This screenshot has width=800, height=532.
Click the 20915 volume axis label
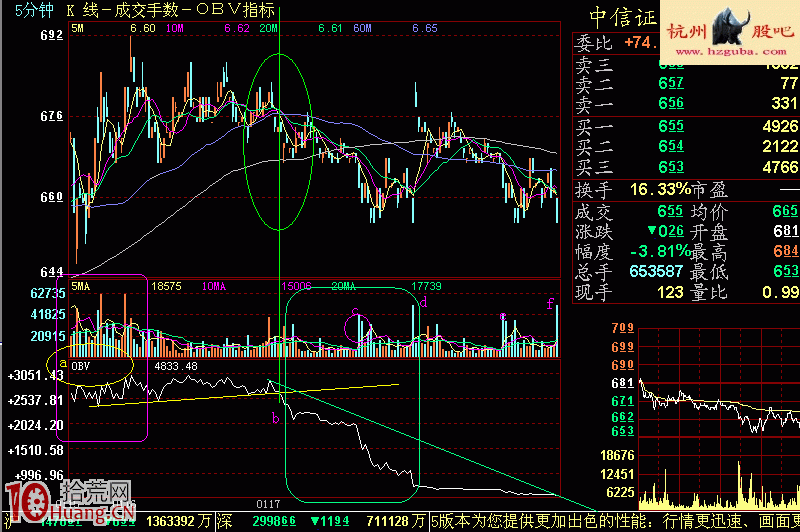point(48,336)
